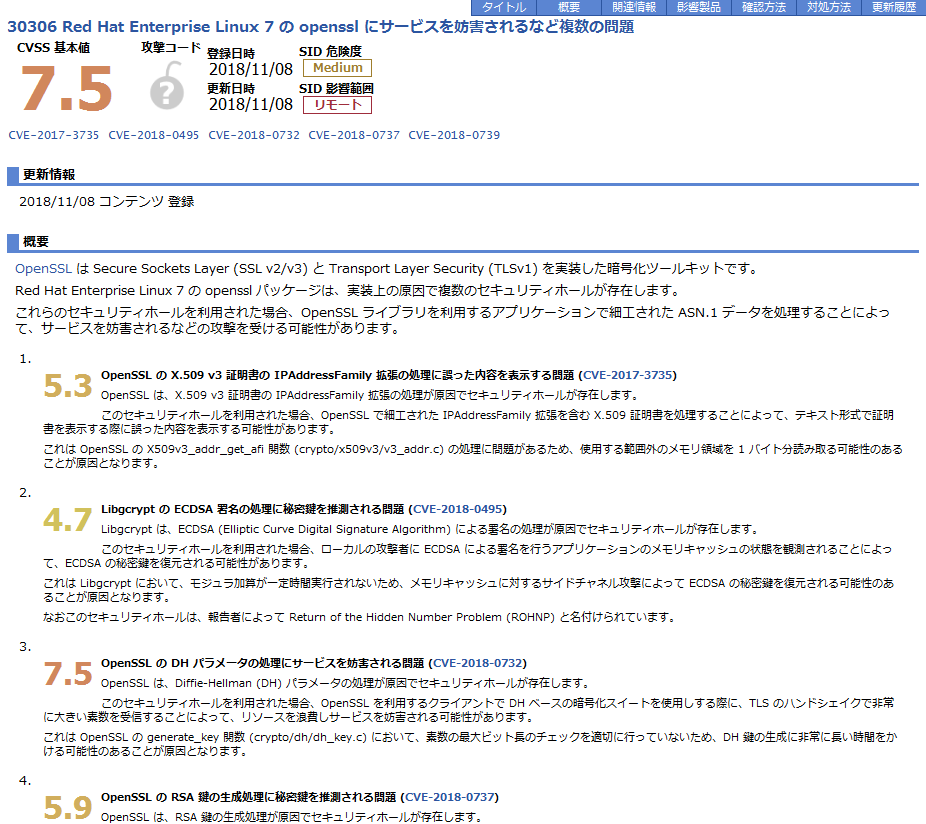Image resolution: width=926 pixels, height=824 pixels.
Task: Open CVE-2018-0737 link in the RSA 鍵 heading
Action: [449, 797]
